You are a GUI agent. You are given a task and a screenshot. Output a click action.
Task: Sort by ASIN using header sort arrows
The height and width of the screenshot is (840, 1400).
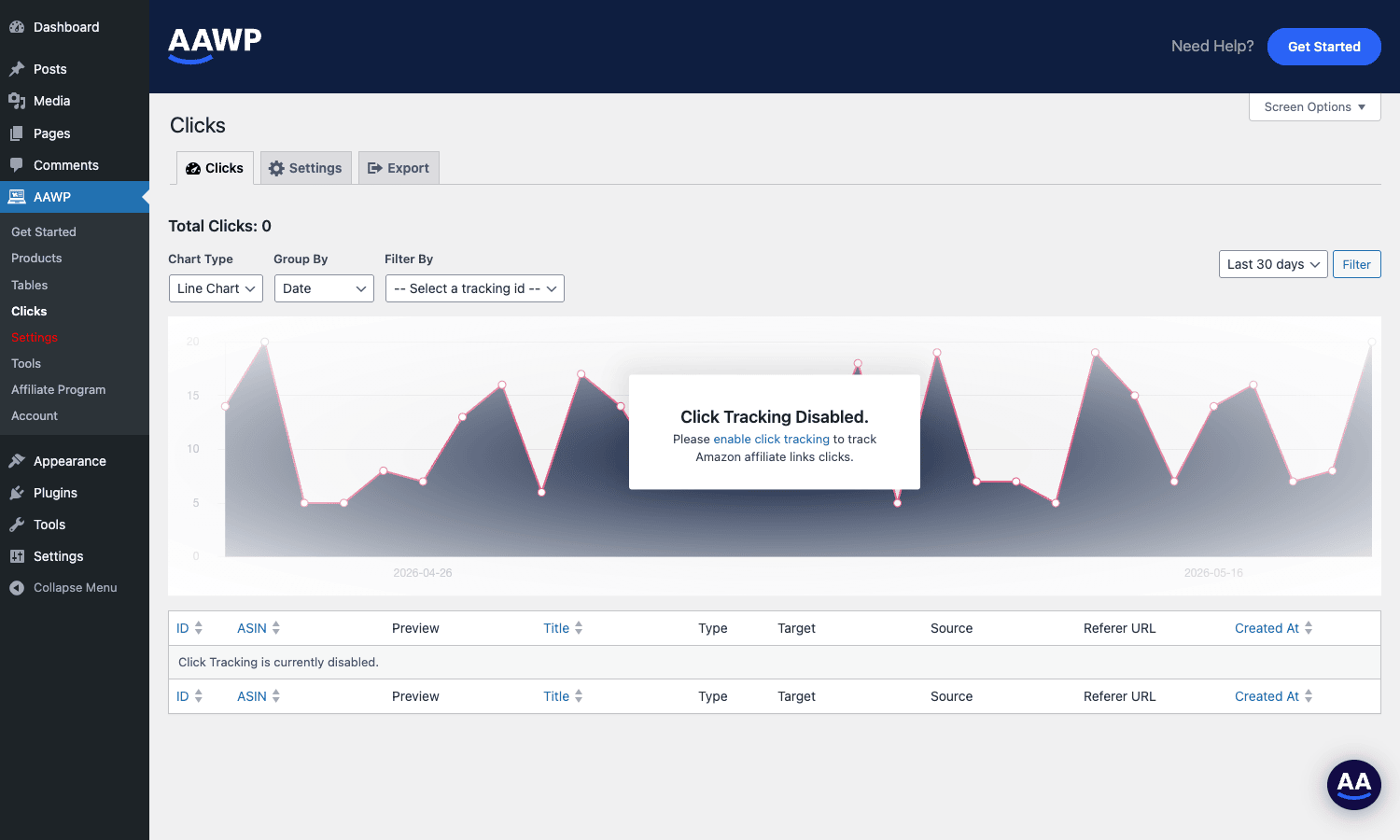point(276,628)
